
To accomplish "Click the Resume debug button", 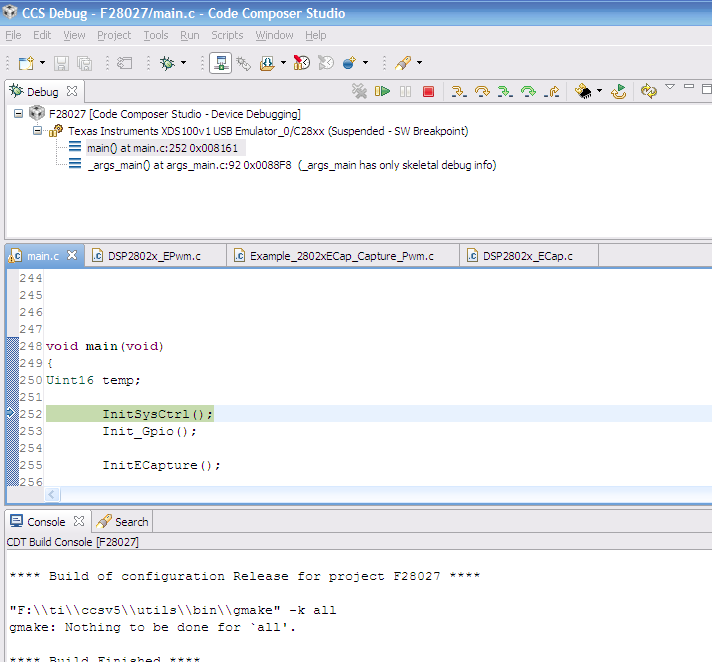I will point(382,91).
